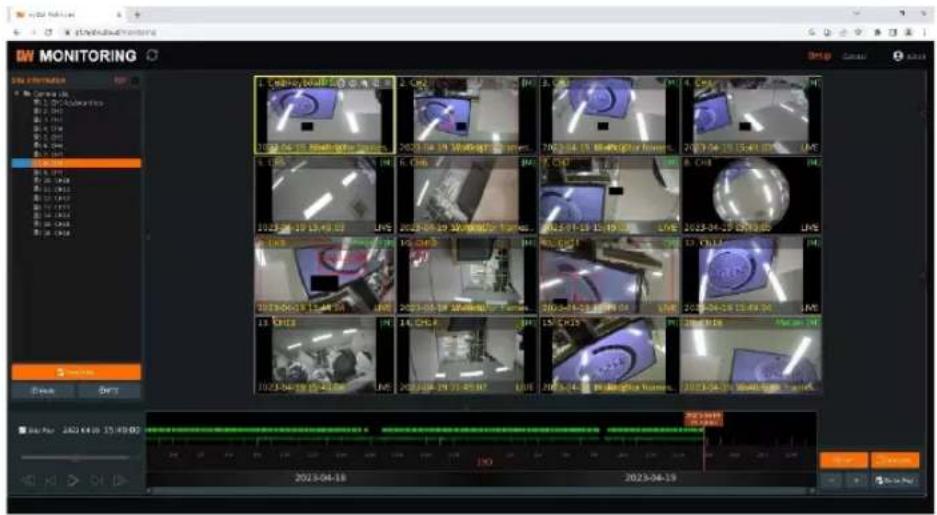Click the refresh icon beside MONITORING title
The width and height of the screenshot is (937, 515).
pyautogui.click(x=152, y=56)
